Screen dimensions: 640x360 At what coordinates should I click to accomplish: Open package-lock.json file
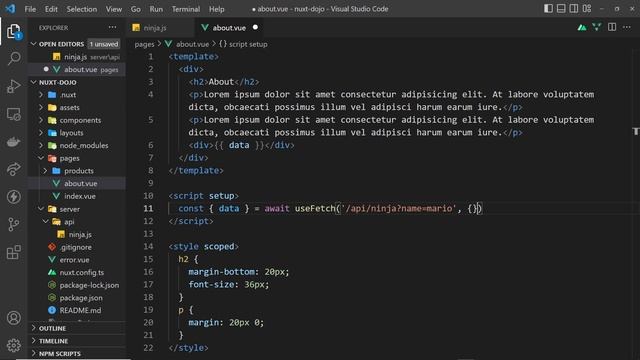[x=89, y=285]
